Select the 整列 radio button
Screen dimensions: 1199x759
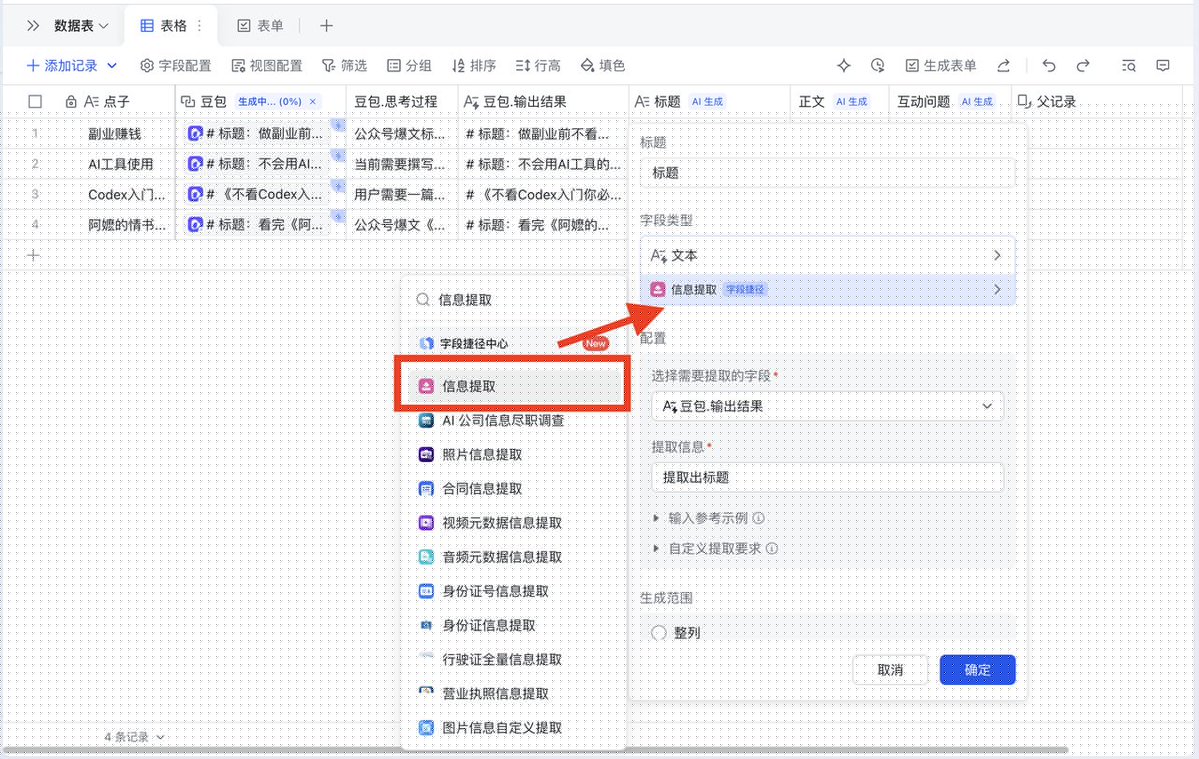coord(658,633)
